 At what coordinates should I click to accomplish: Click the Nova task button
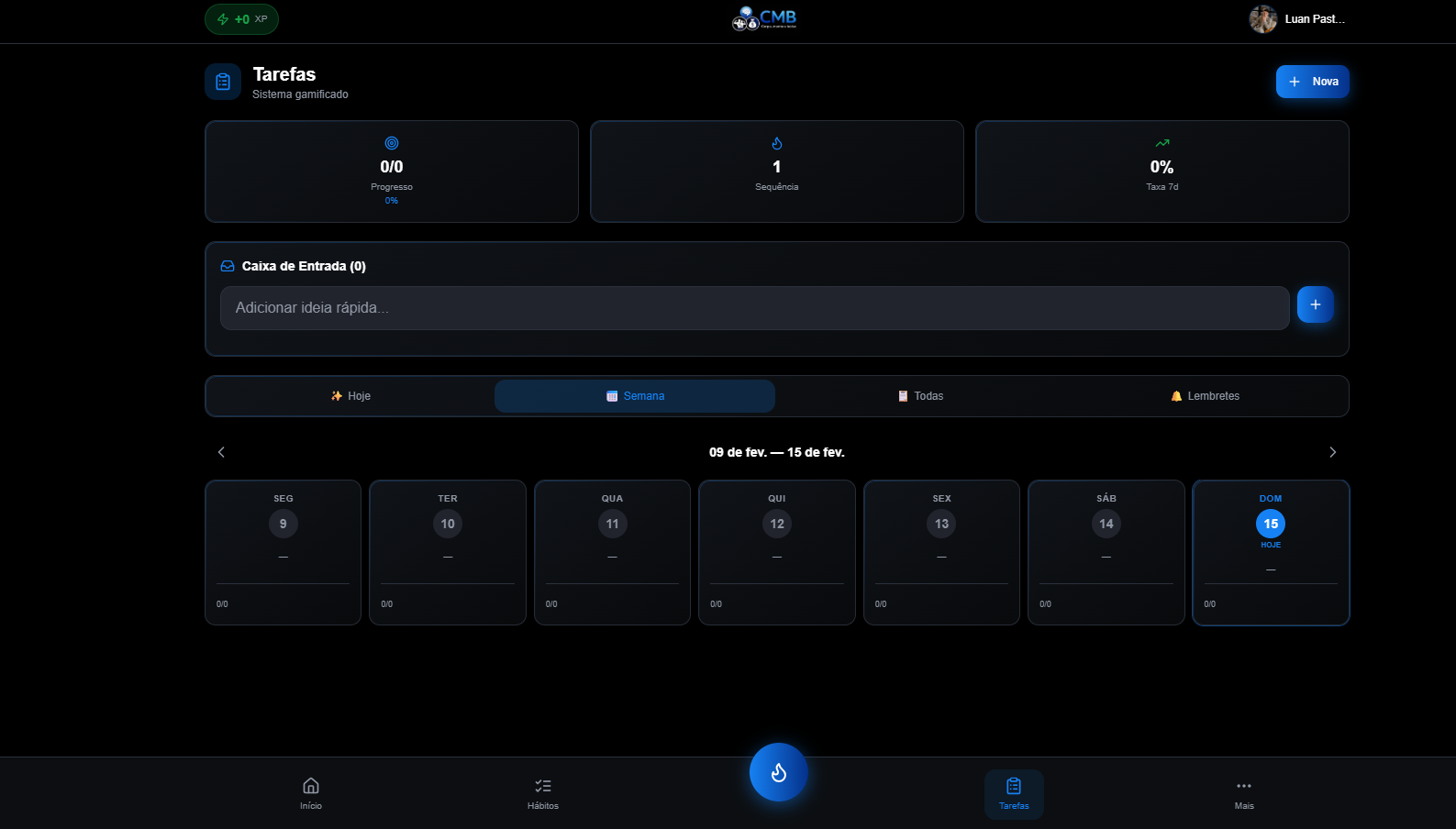click(x=1312, y=82)
